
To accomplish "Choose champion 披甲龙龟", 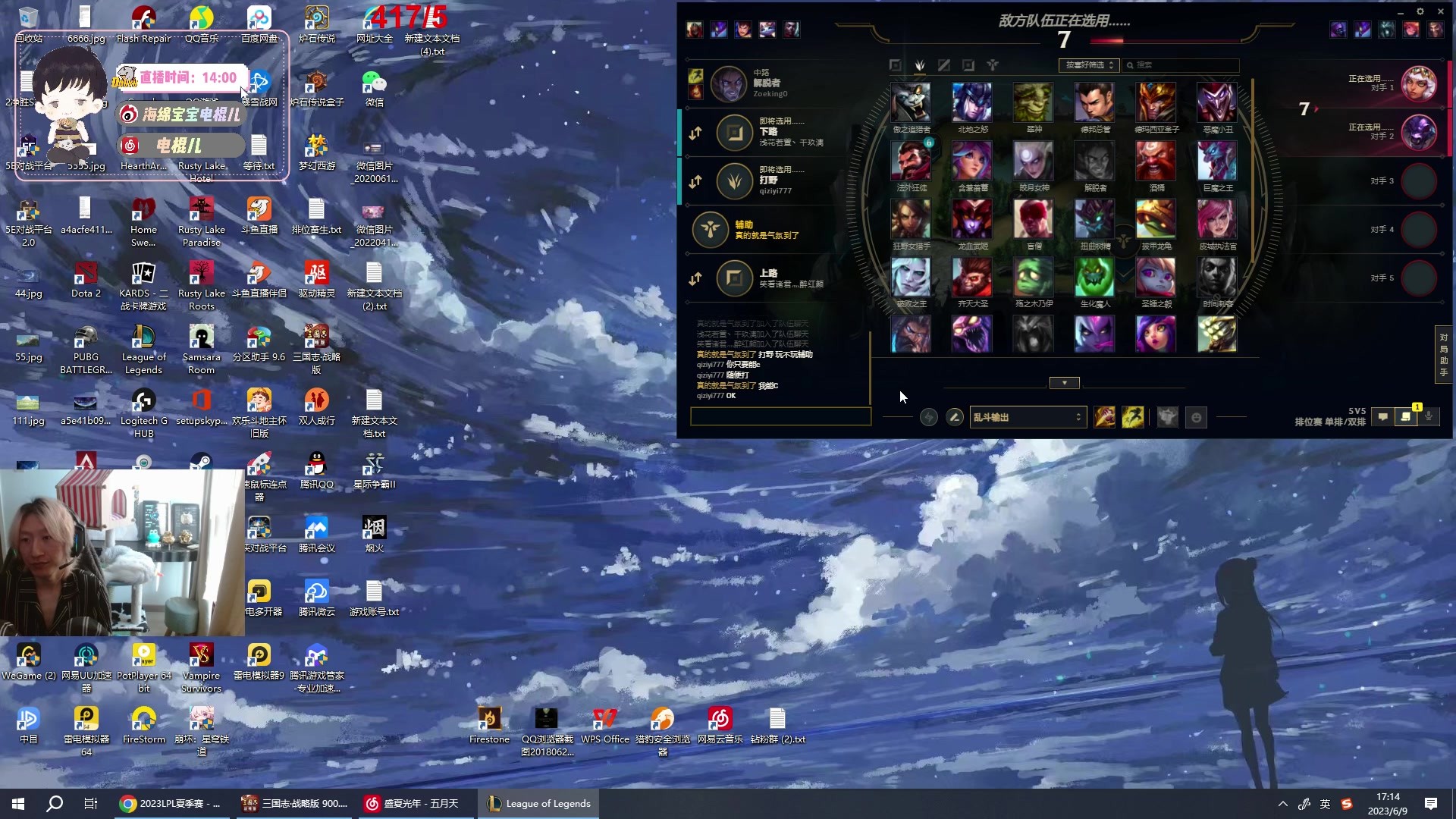I will 1156,219.
